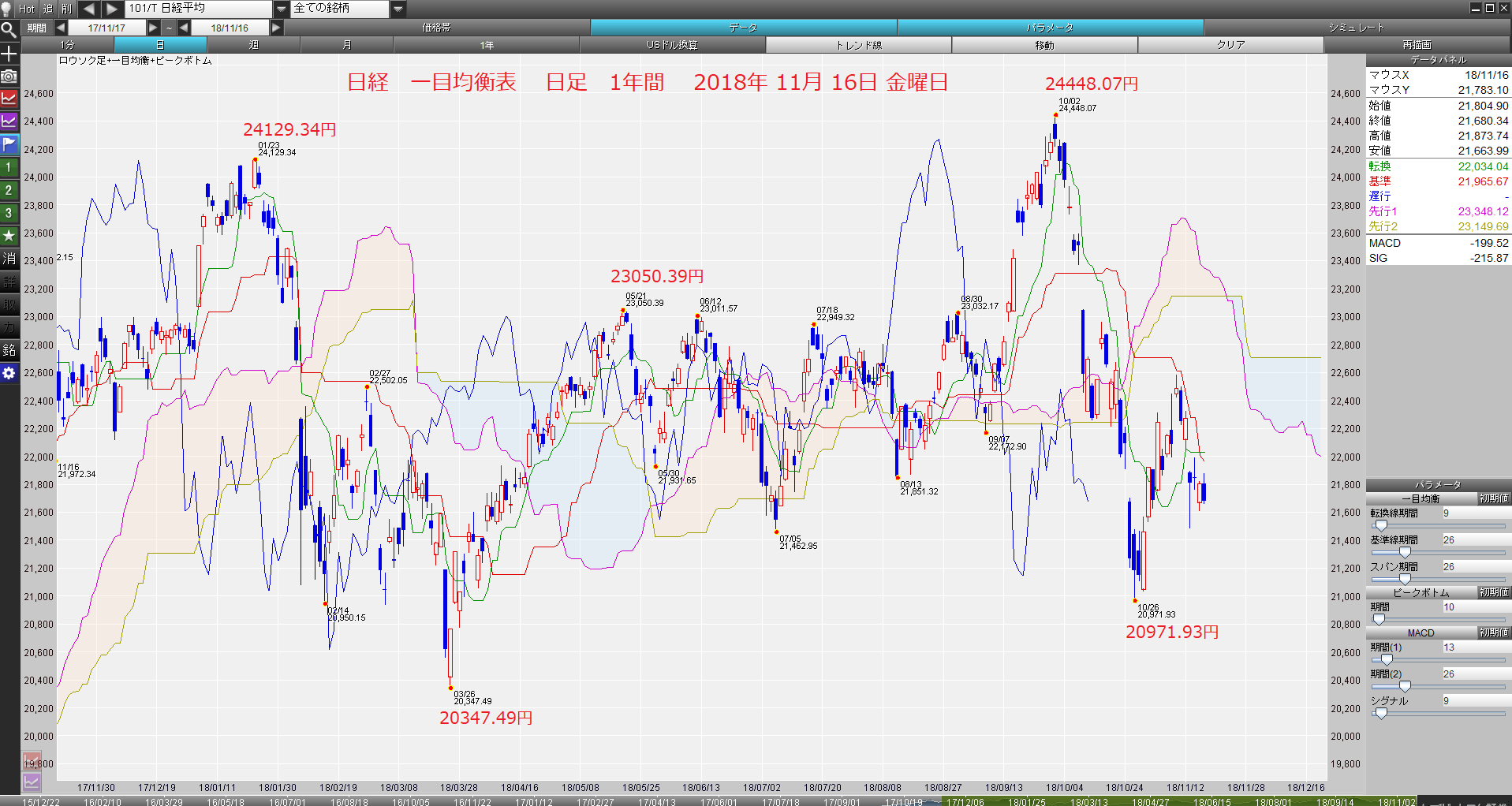
Task: Reset MACD parameters with 初期値
Action: point(1494,632)
